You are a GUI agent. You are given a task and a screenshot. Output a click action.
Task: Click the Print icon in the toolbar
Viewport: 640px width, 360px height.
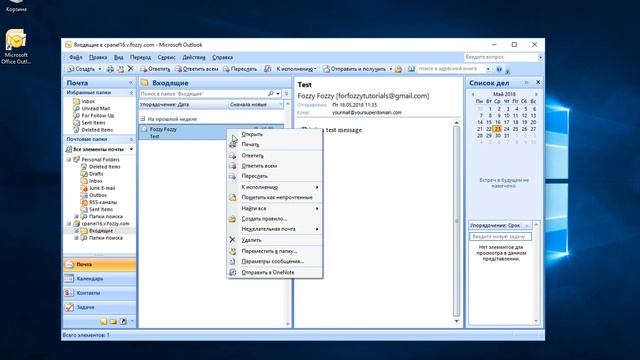tap(110, 69)
